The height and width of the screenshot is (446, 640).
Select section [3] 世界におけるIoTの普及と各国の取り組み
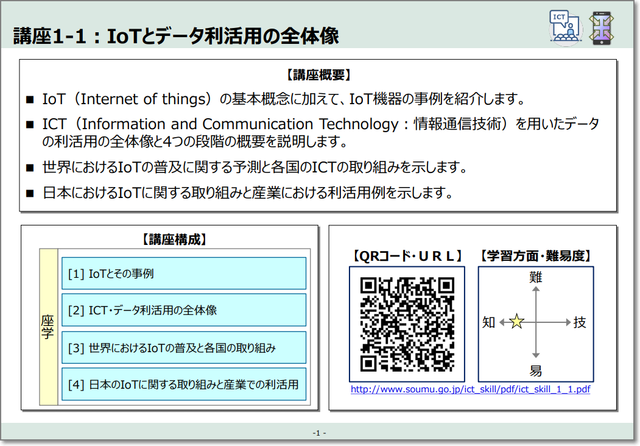tap(184, 347)
